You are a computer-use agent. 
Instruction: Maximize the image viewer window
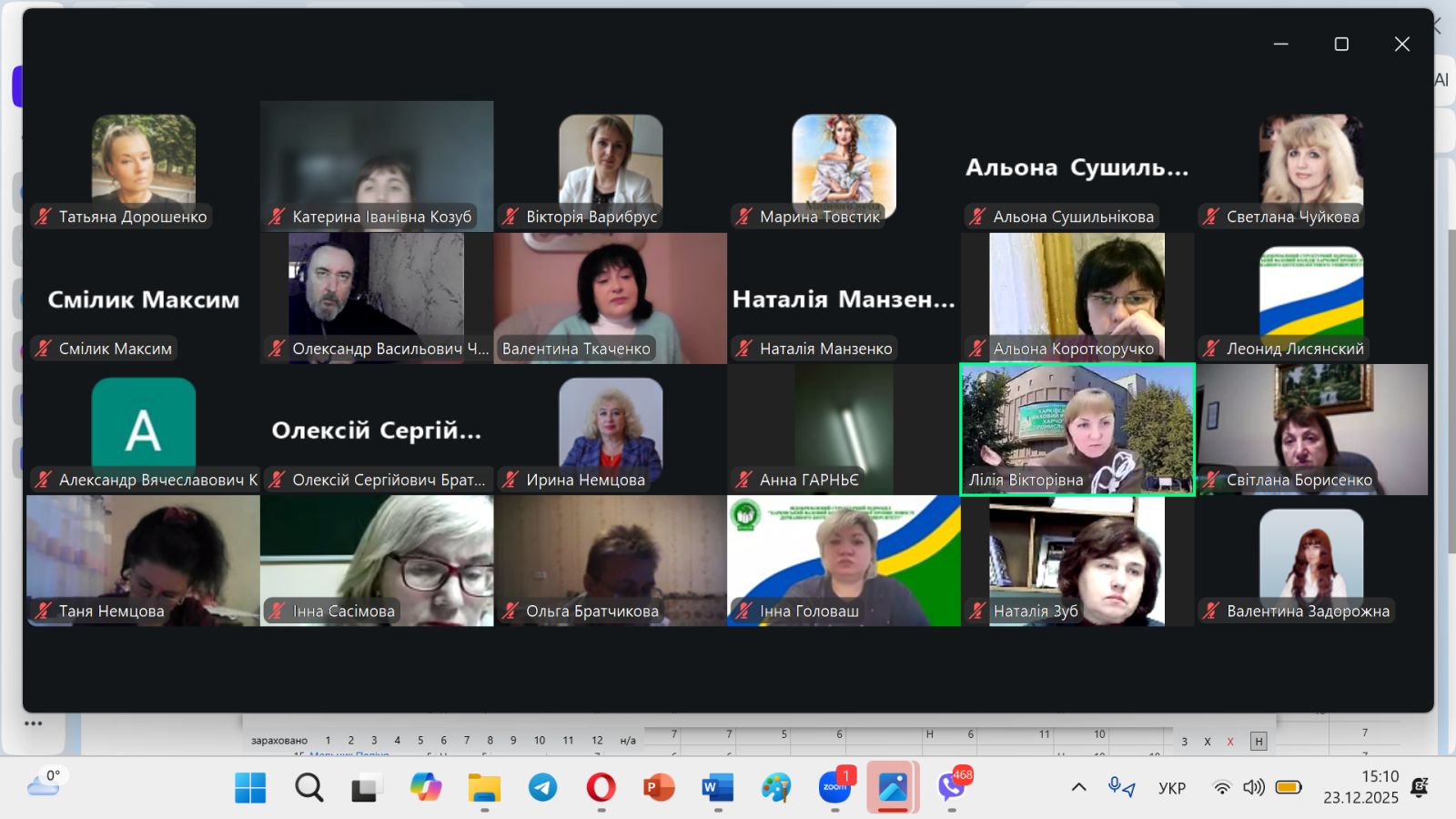point(1341,45)
